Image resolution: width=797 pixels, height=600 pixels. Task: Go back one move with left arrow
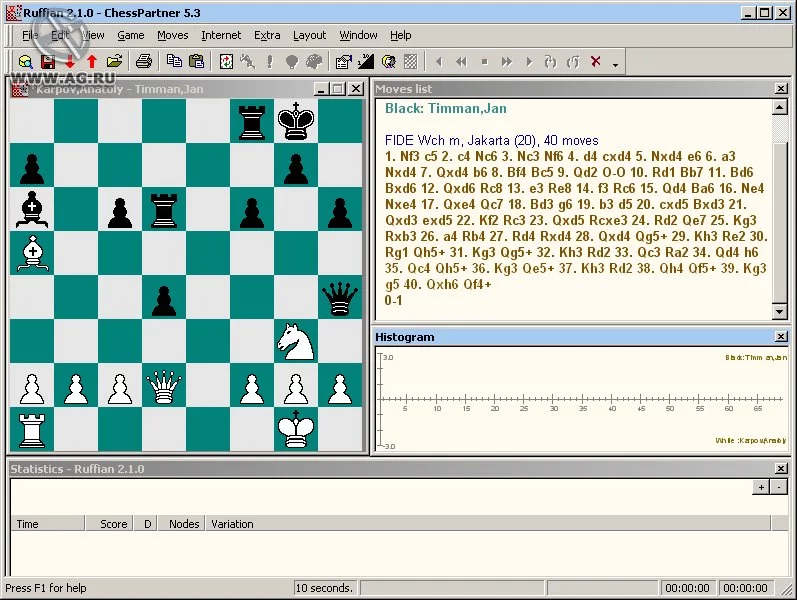click(x=439, y=62)
